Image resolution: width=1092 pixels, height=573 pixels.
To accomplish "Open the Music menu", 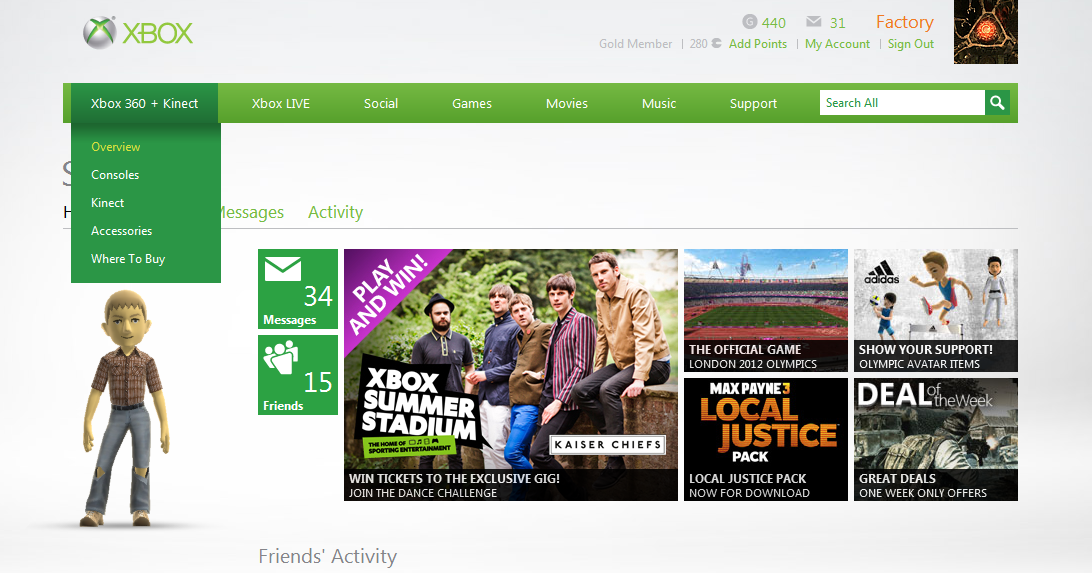I will tap(659, 103).
